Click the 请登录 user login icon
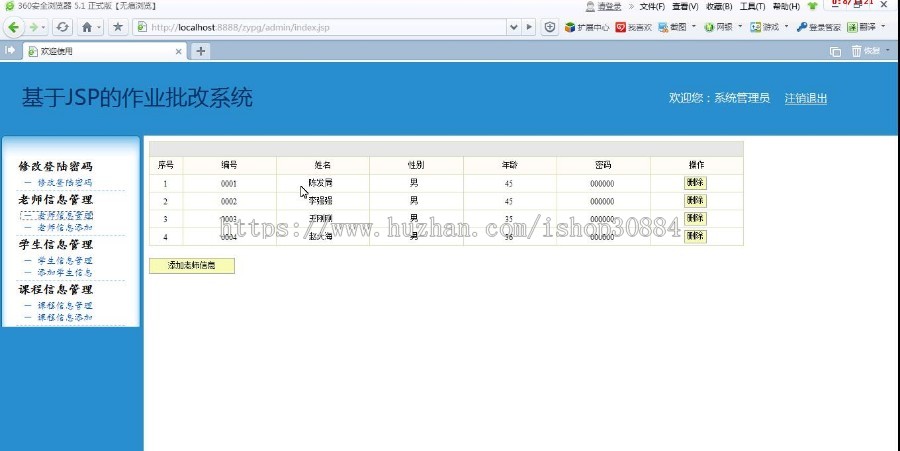The image size is (900, 451). 603,6
